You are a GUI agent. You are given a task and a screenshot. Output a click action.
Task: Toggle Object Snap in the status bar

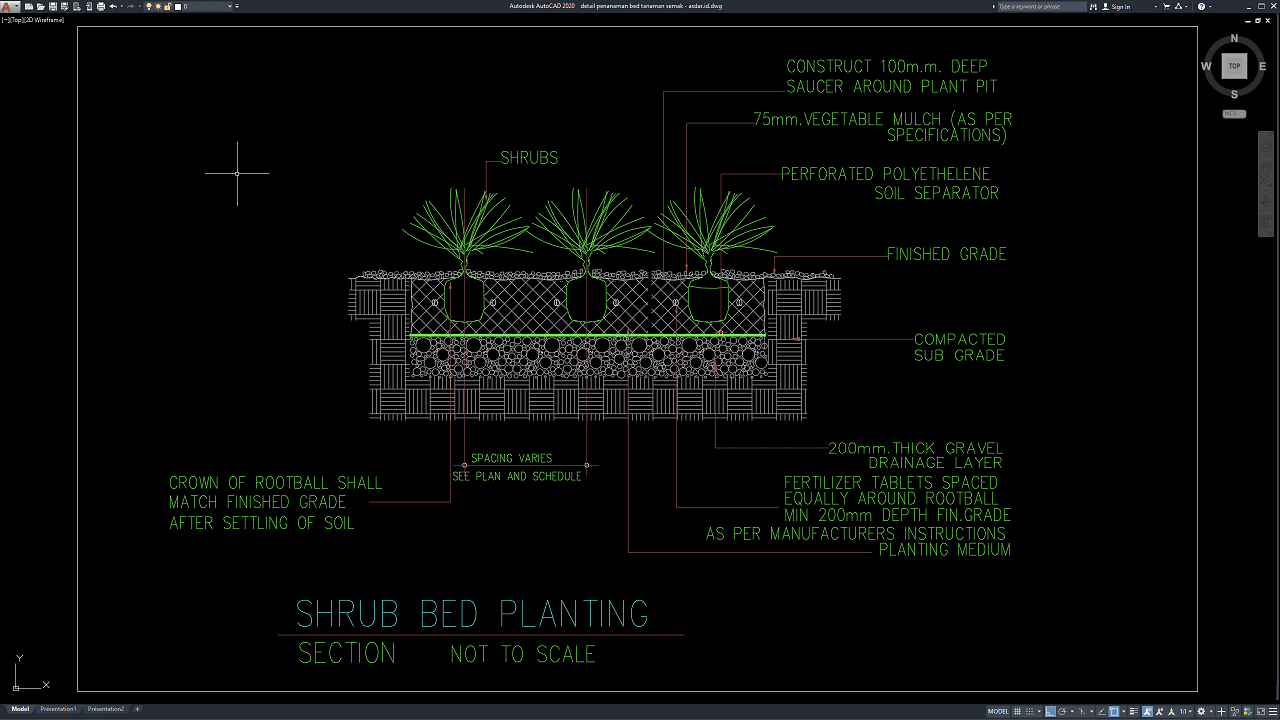1114,711
